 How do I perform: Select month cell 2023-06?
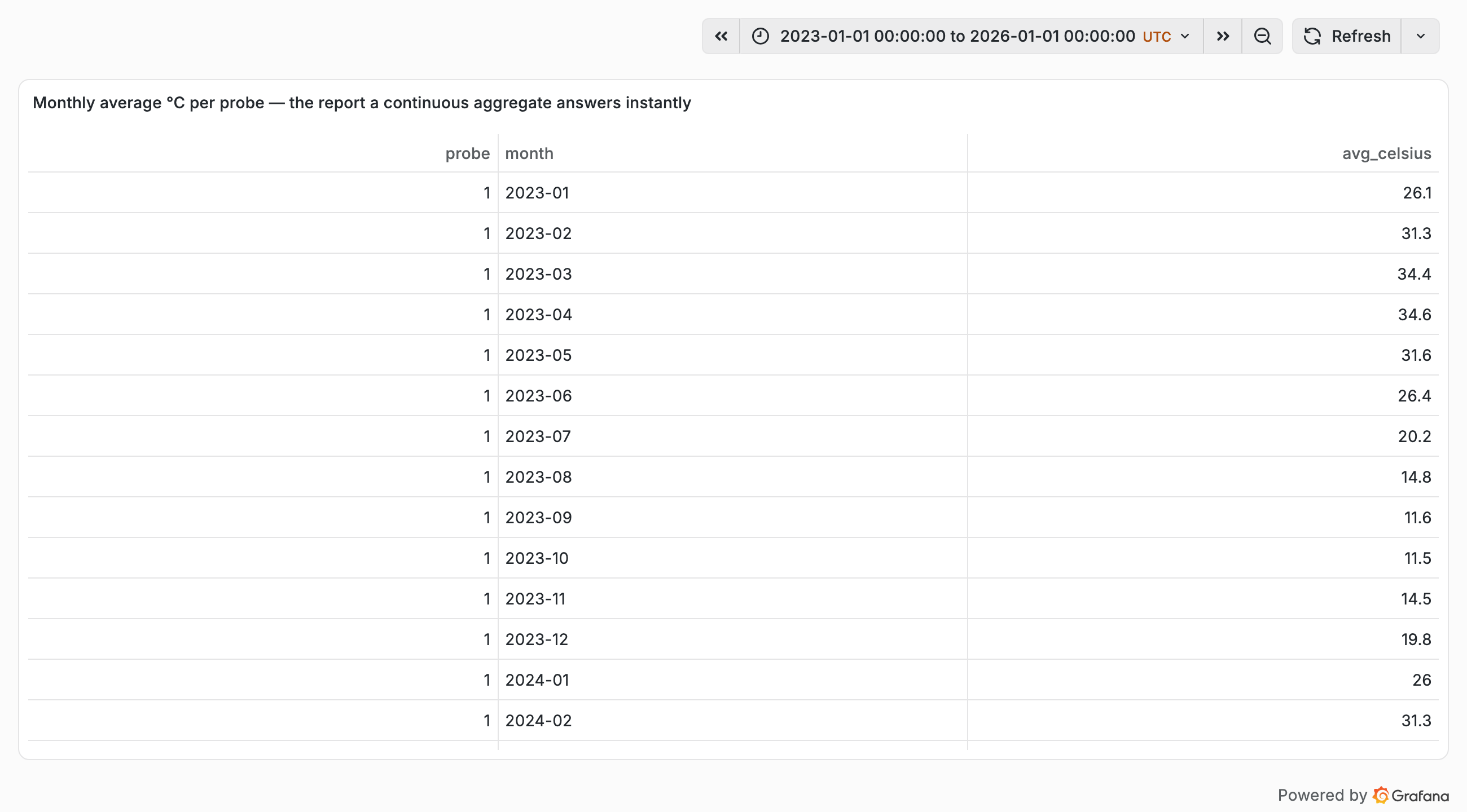(538, 396)
